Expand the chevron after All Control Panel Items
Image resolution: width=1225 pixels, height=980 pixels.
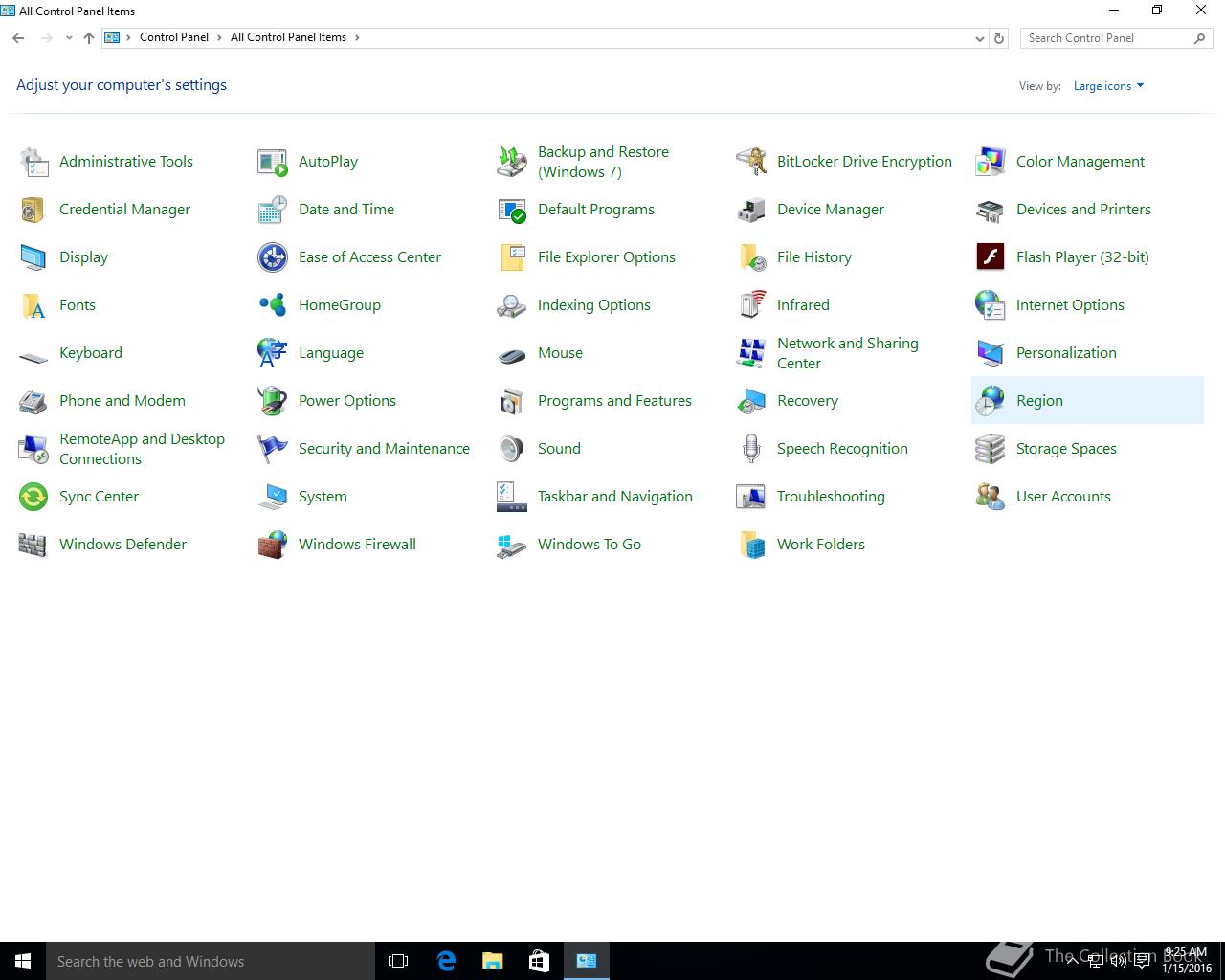(x=358, y=38)
